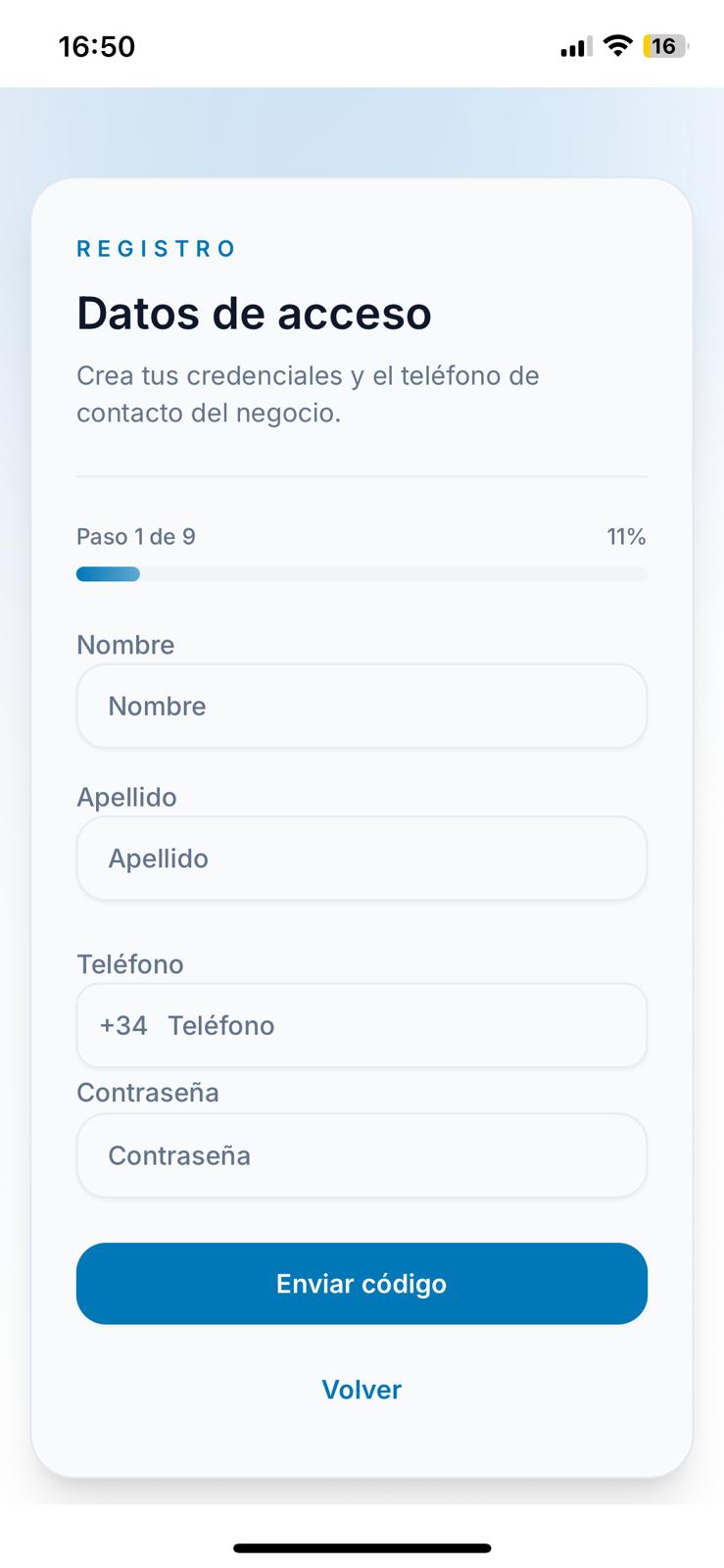Tap the REGISTRO section label
This screenshot has height=1568, width=724.
(156, 248)
